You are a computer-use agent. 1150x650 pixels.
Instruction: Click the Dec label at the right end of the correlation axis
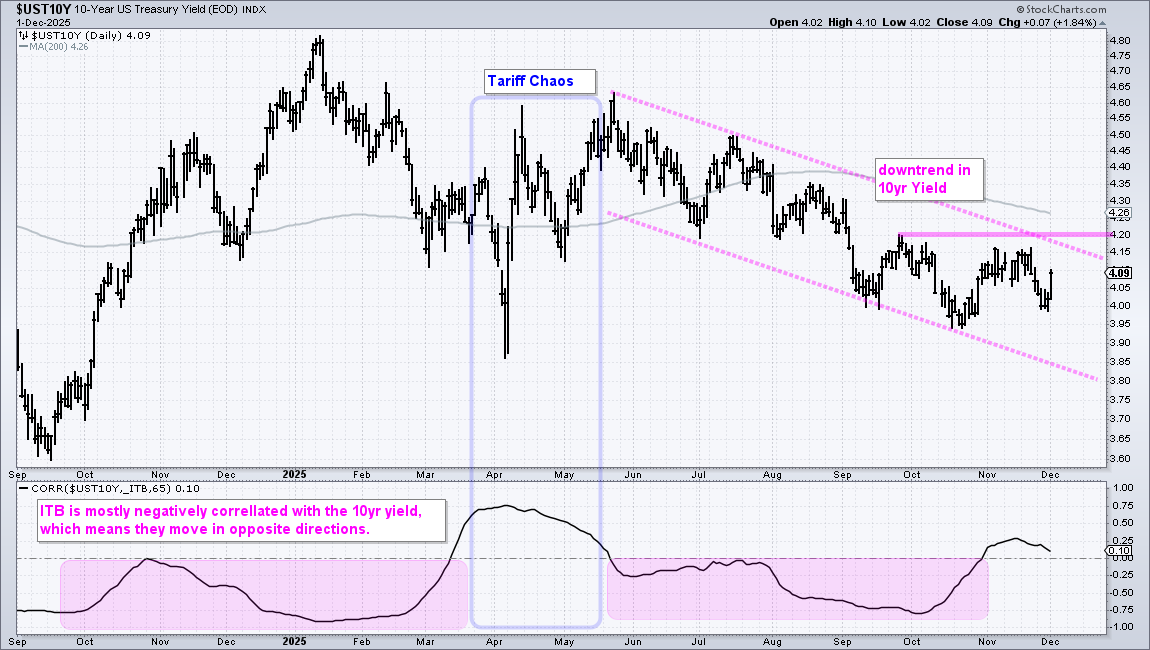(x=1050, y=641)
